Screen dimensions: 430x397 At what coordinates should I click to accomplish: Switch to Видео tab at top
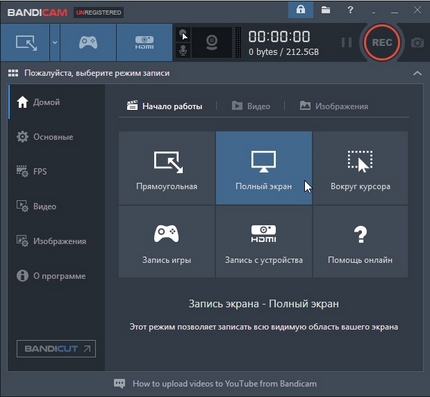pyautogui.click(x=251, y=106)
